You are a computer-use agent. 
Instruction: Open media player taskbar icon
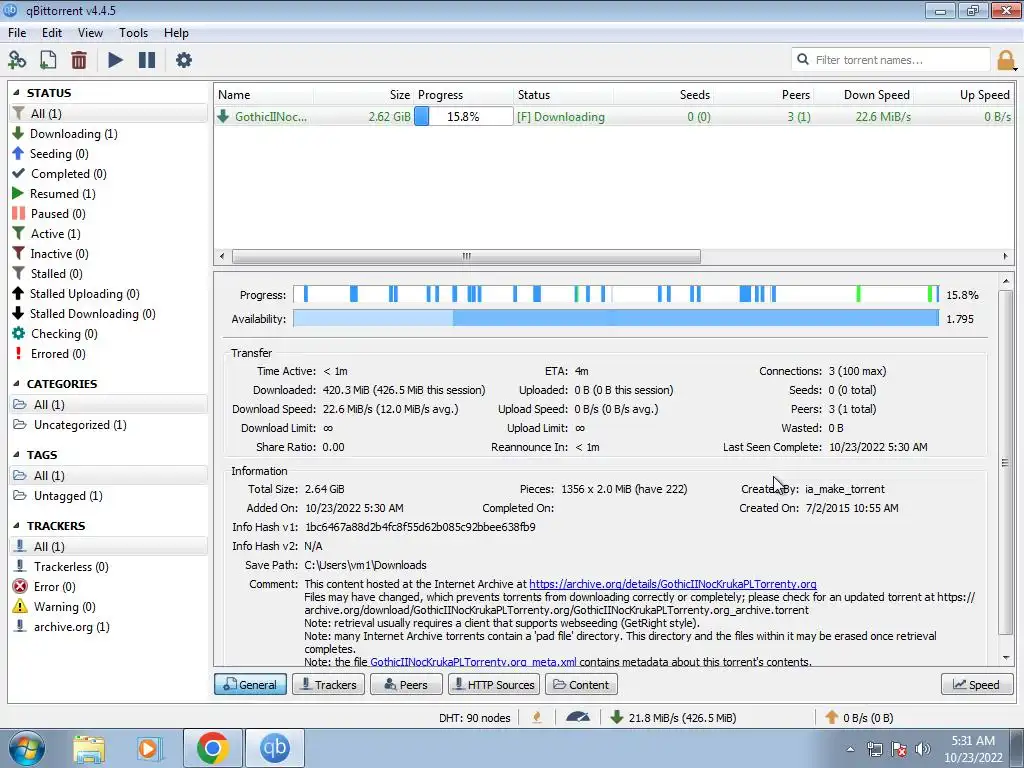click(149, 748)
